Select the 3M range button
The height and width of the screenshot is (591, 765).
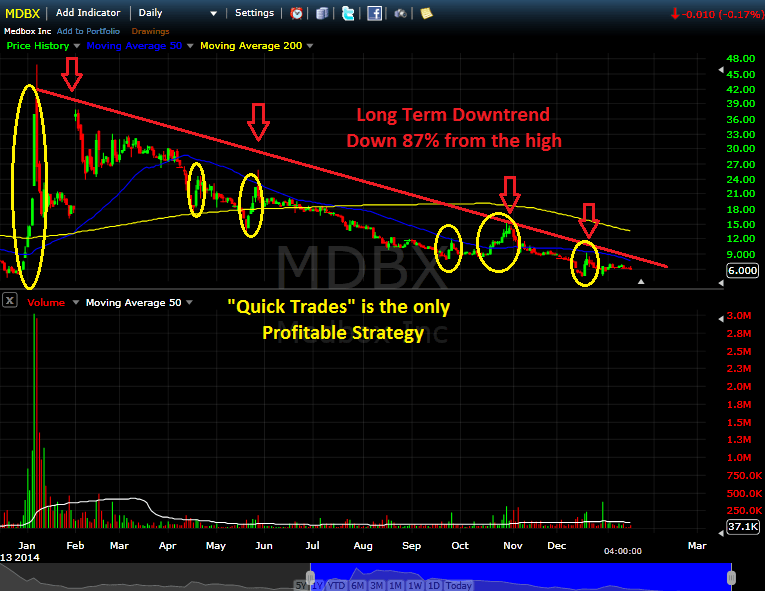tap(377, 585)
